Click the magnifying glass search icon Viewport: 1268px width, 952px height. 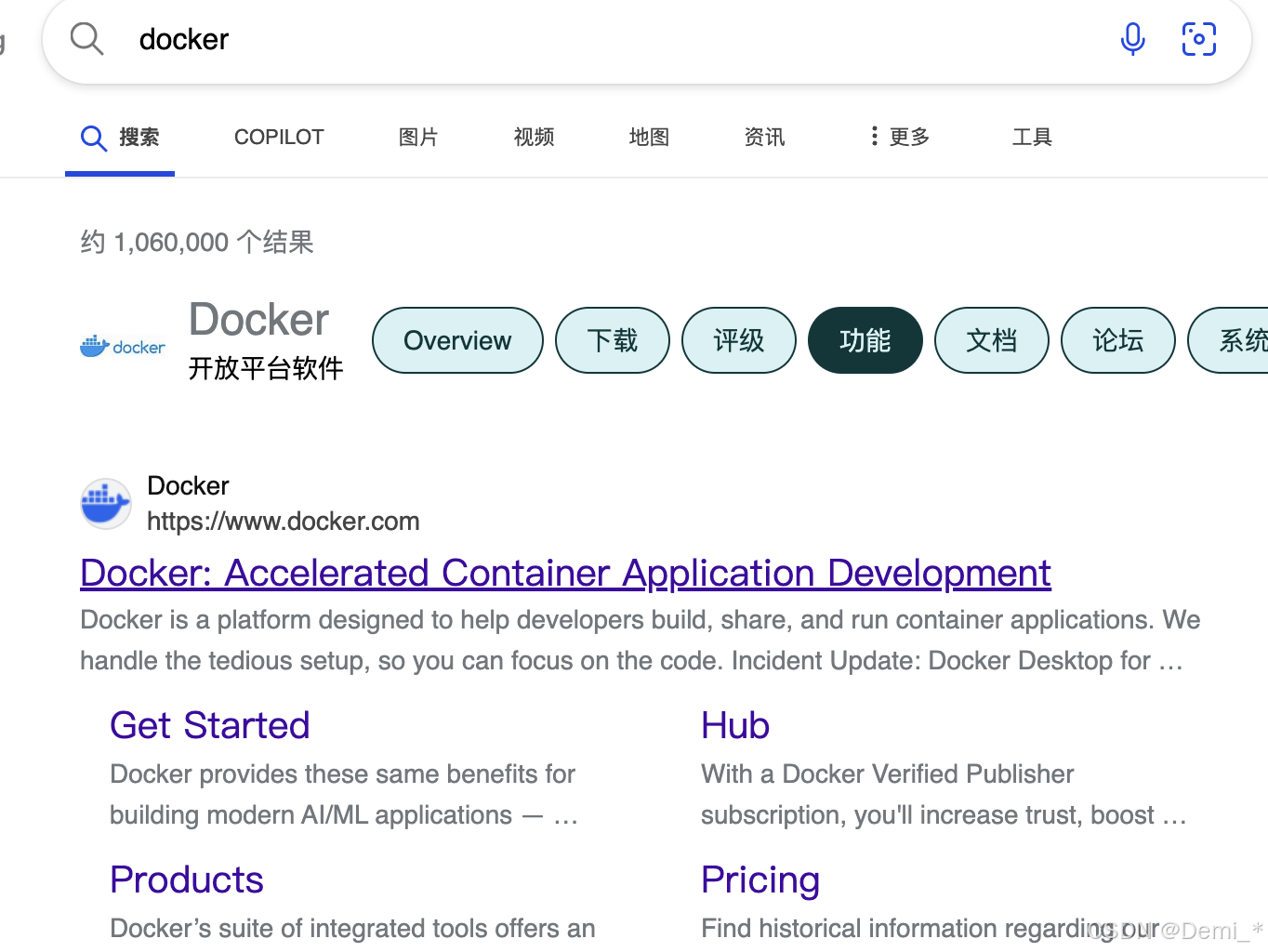86,39
